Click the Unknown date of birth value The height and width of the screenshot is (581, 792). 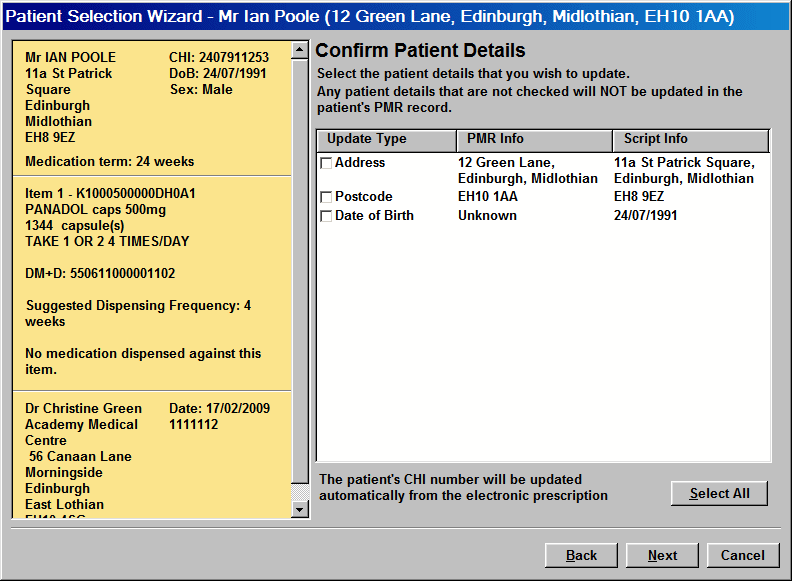point(487,215)
